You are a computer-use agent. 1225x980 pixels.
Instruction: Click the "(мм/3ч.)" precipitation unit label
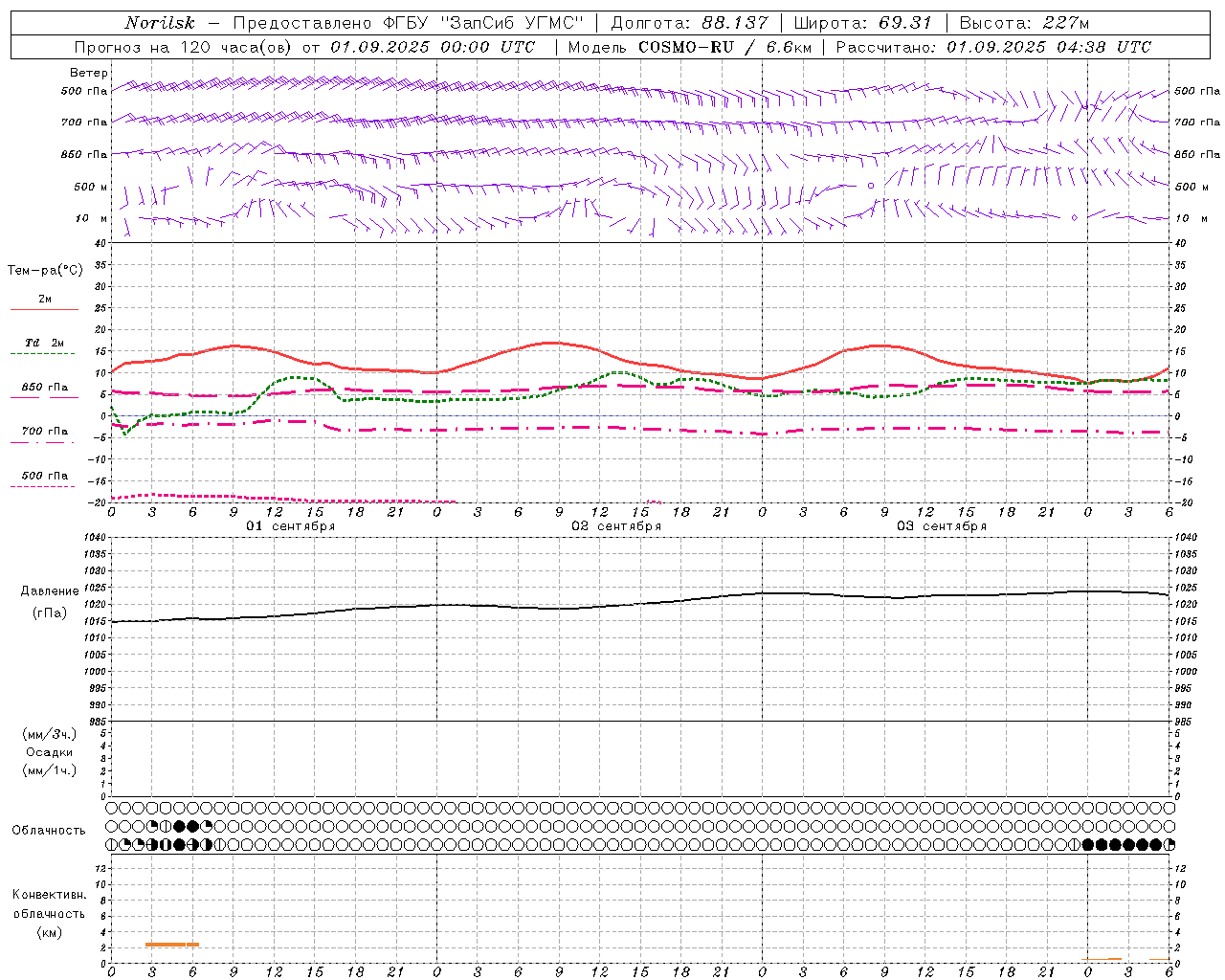tap(49, 734)
